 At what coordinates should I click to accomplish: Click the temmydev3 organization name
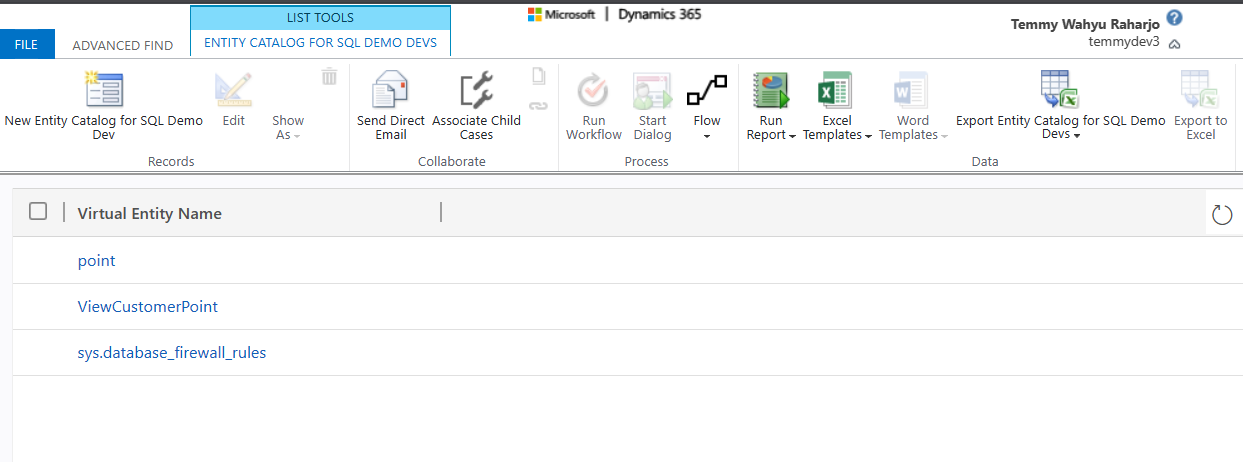(x=1124, y=42)
